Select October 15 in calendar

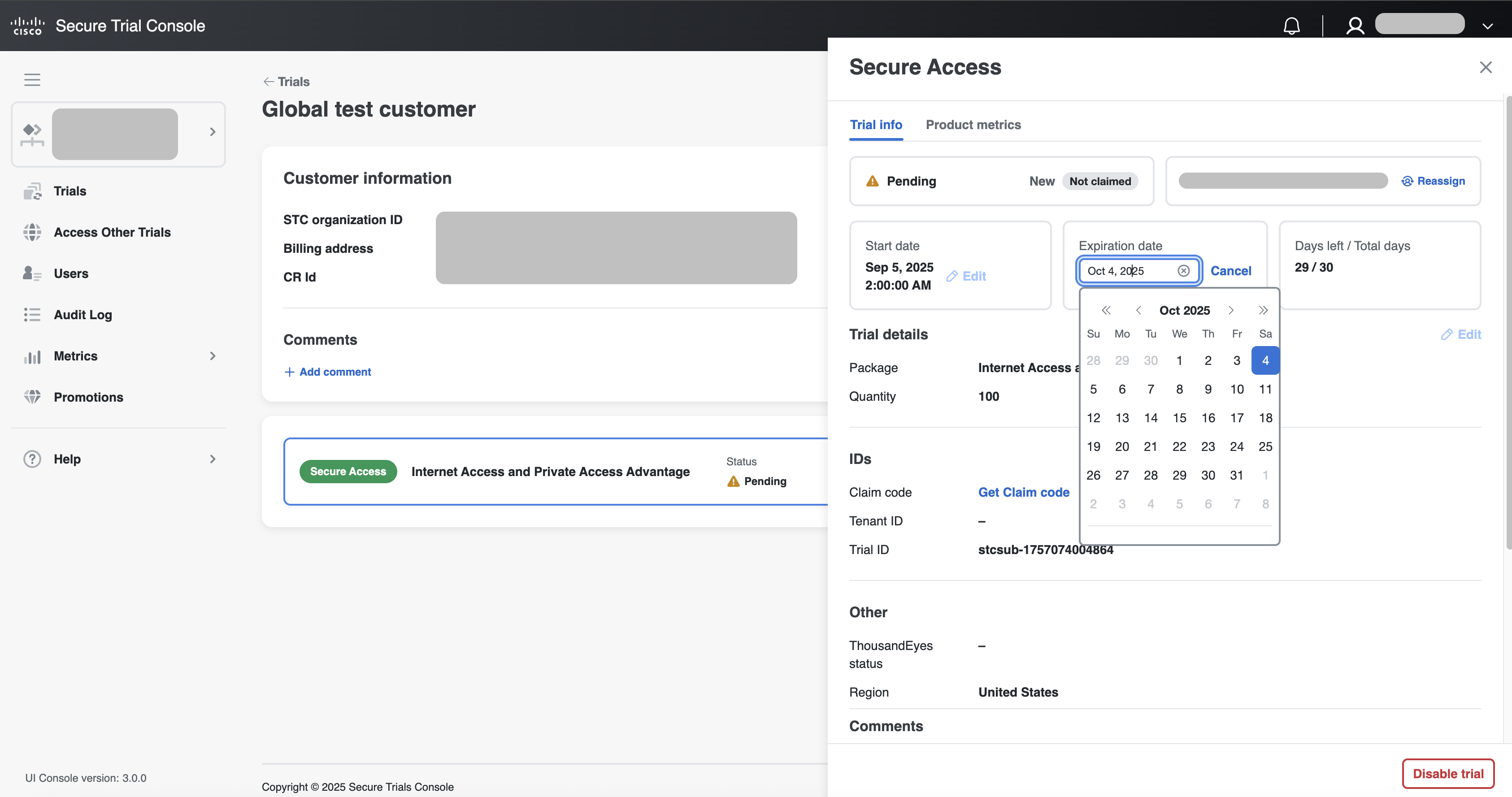tap(1179, 418)
